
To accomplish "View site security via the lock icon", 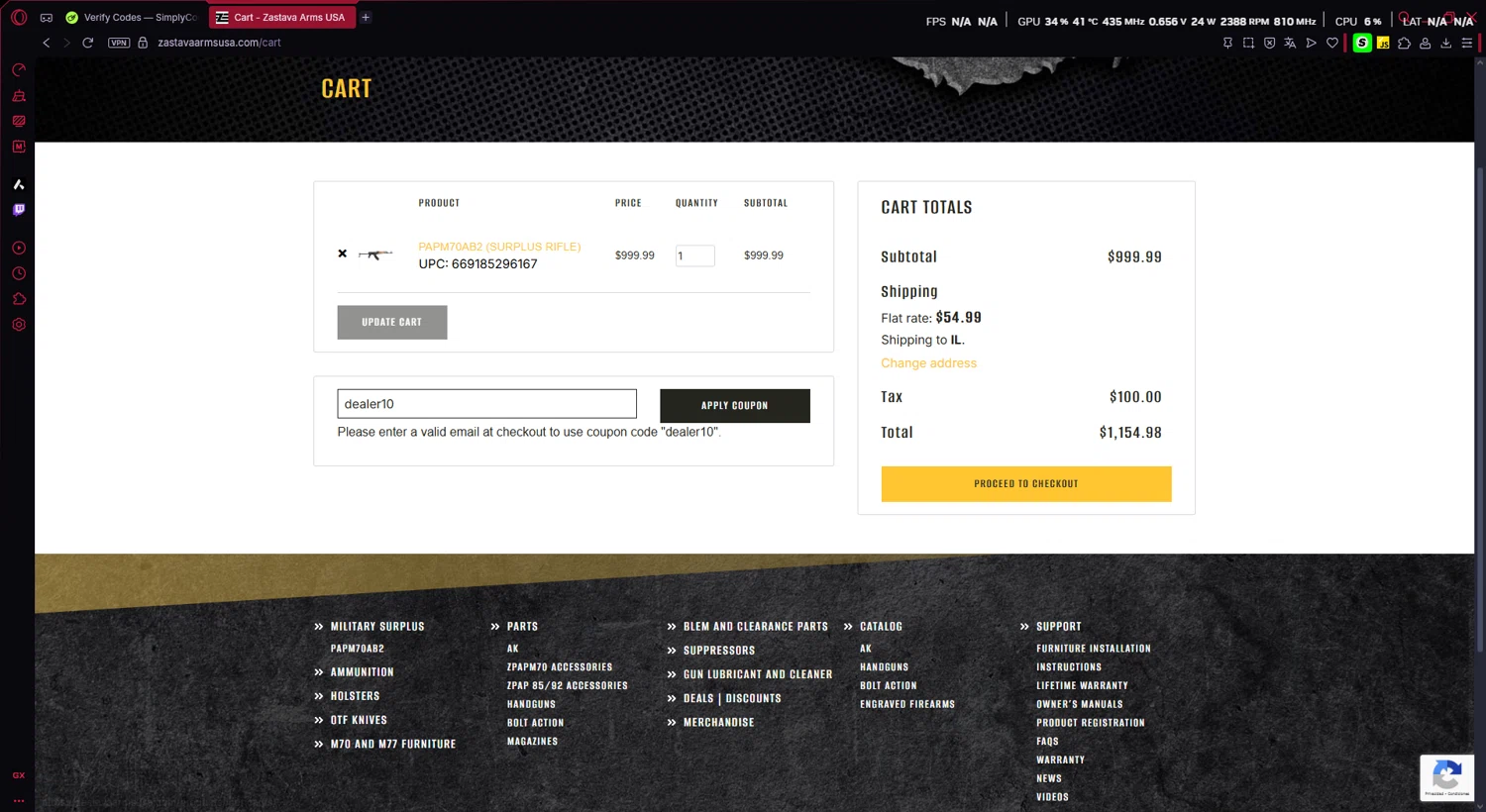I will click(x=143, y=43).
